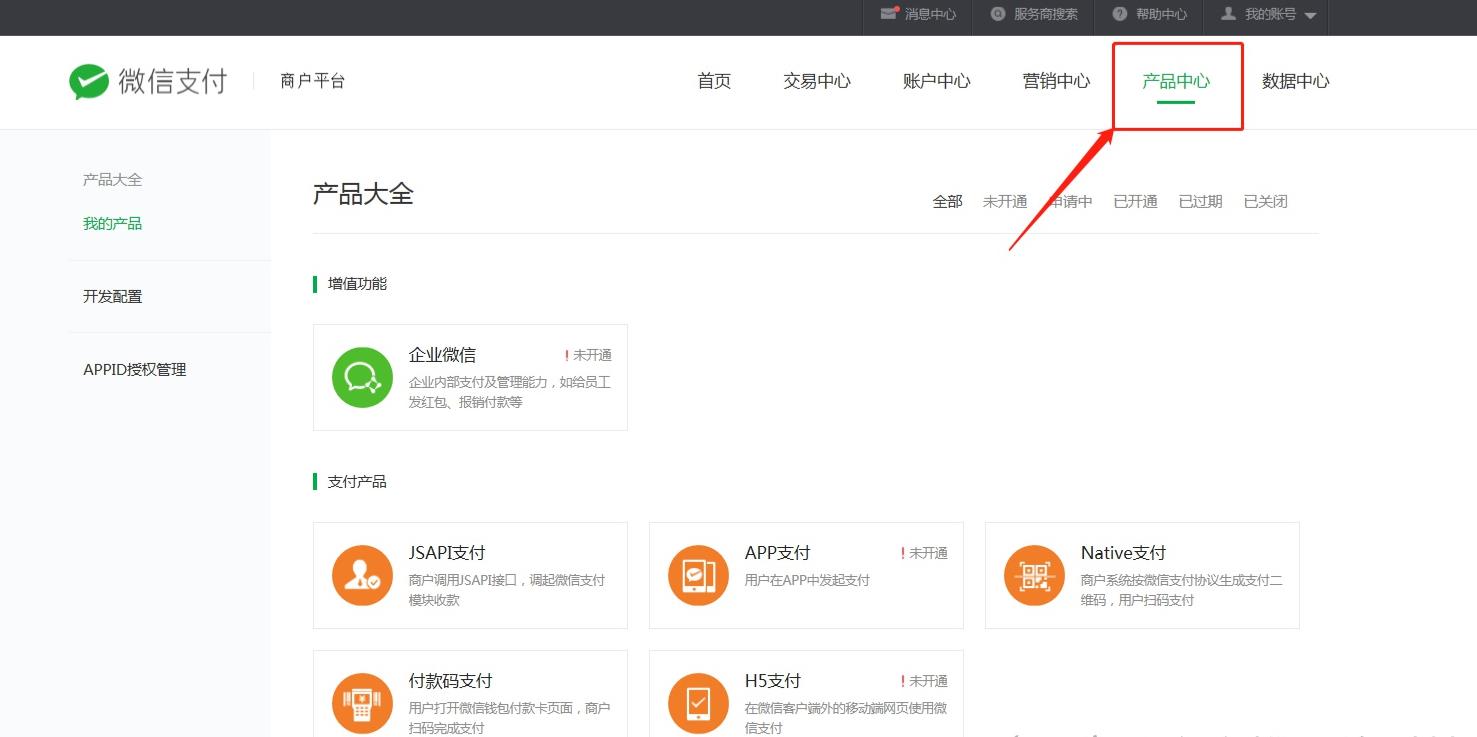The width and height of the screenshot is (1477, 737).
Task: Click the message center envelope icon
Action: (x=888, y=14)
